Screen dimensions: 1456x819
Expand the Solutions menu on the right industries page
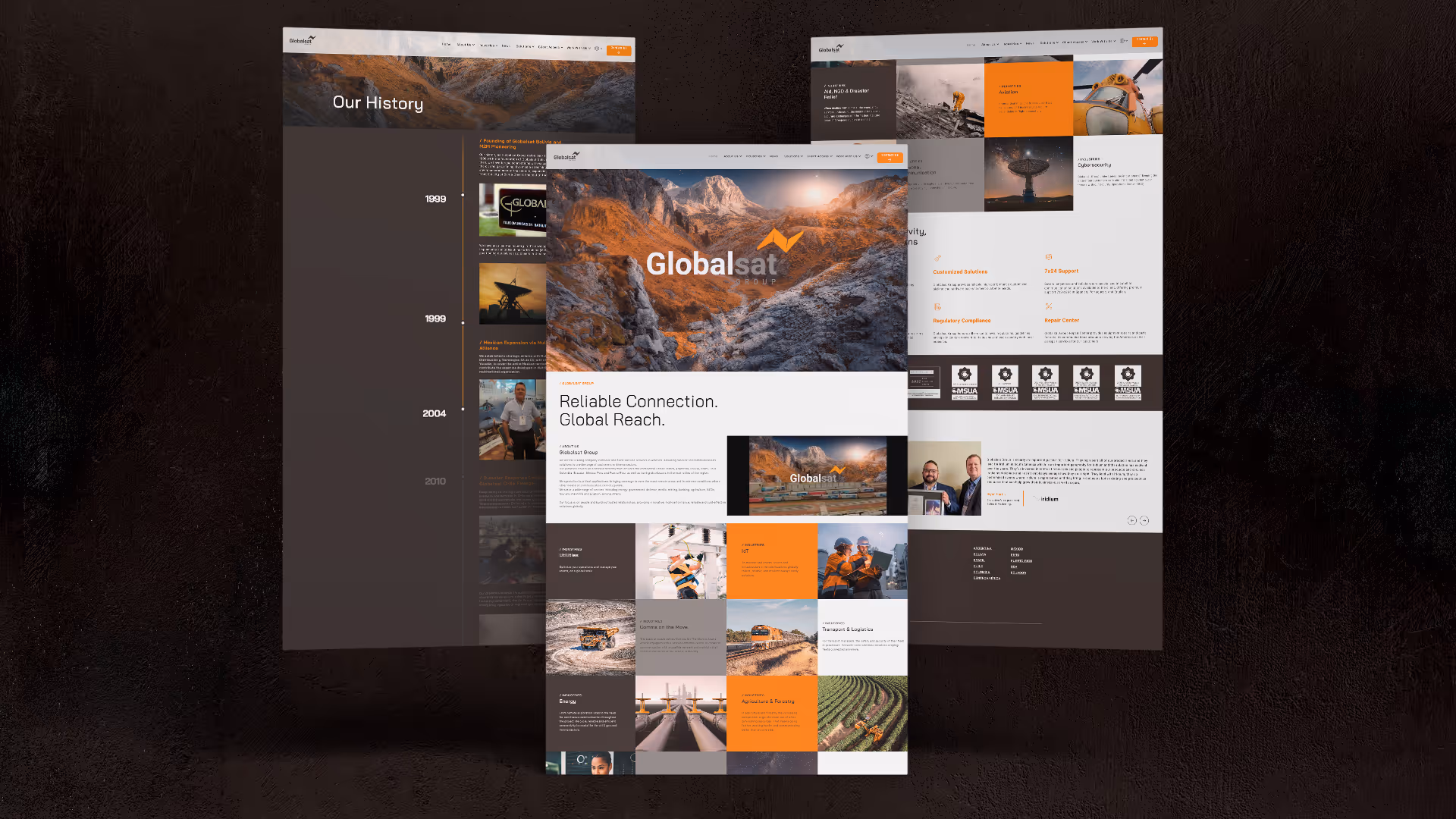pos(1050,42)
